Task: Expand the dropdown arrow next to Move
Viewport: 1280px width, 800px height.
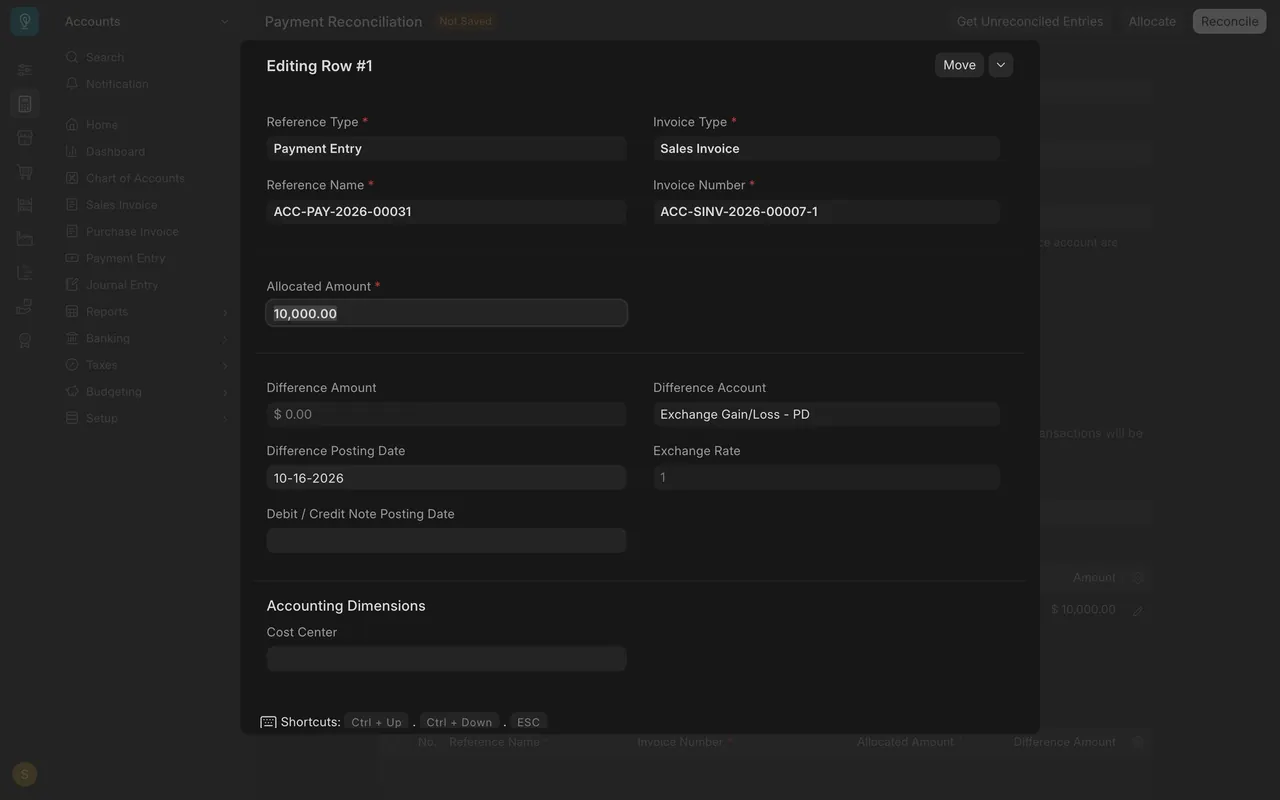Action: click(1001, 65)
